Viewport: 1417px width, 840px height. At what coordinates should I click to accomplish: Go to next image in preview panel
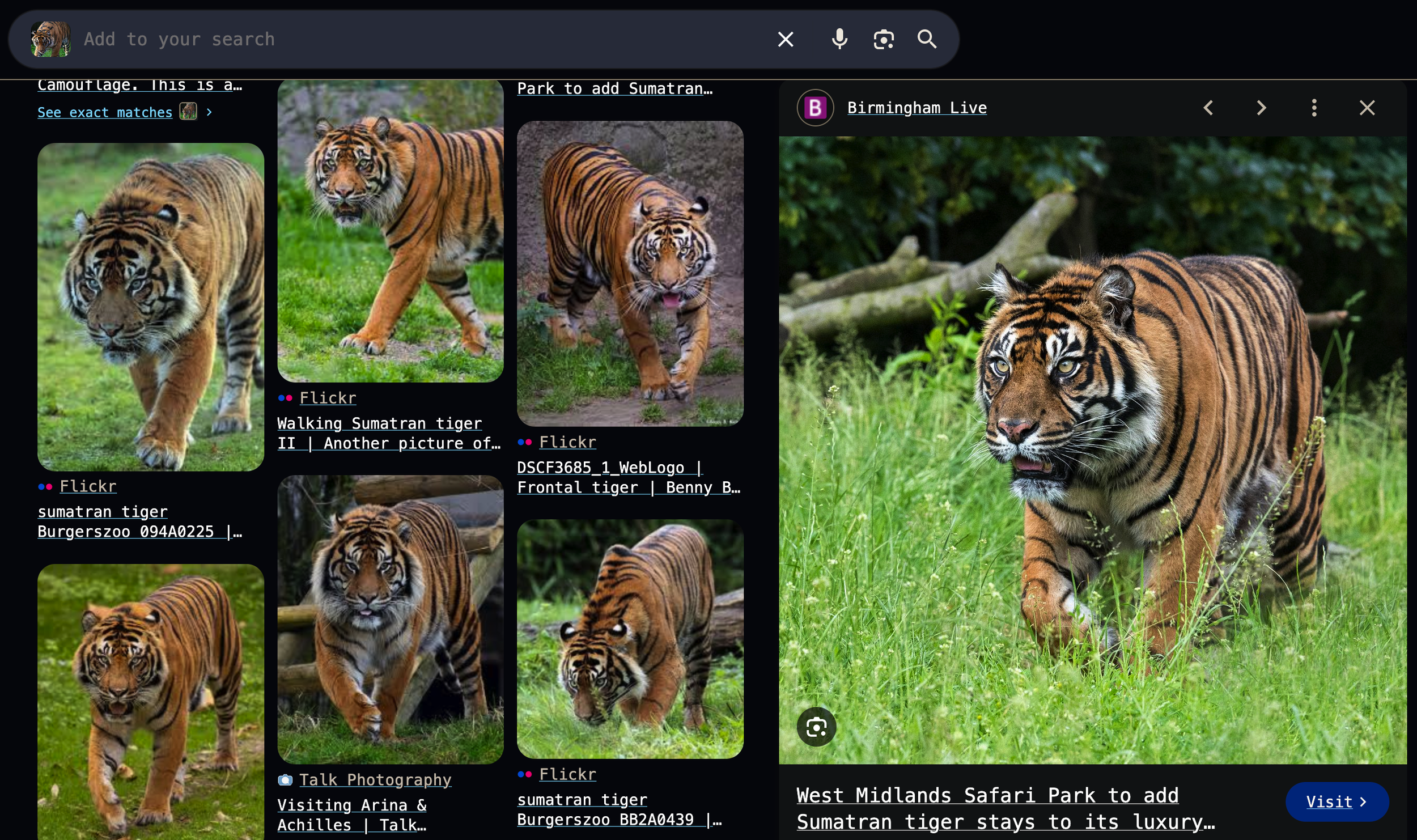coord(1261,108)
